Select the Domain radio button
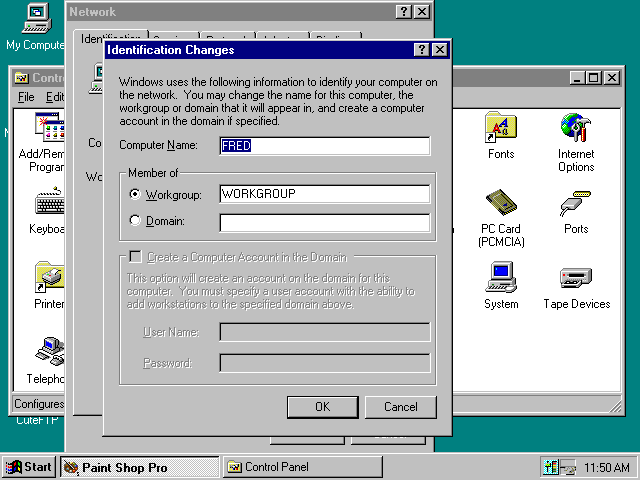This screenshot has height=480, width=640. point(135,220)
